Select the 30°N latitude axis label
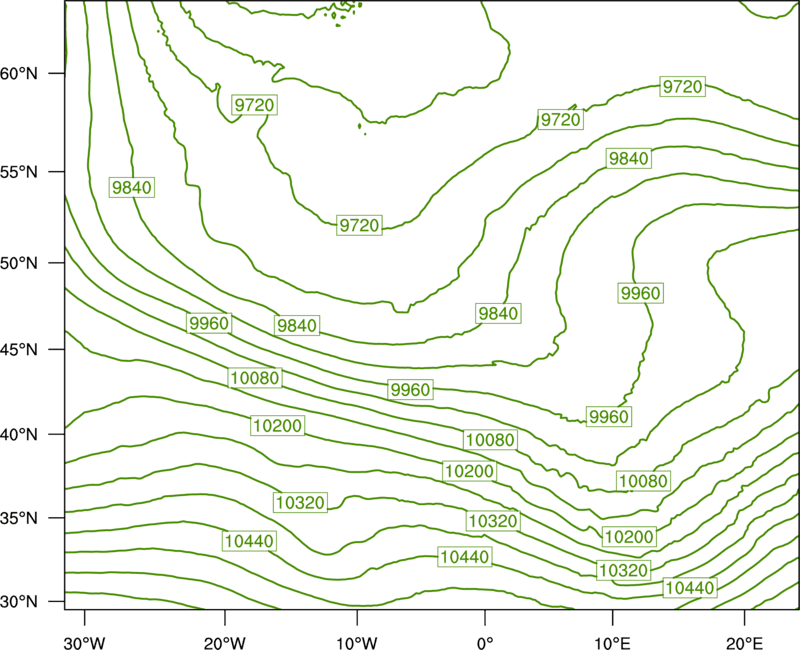This screenshot has width=800, height=650. pos(19,602)
